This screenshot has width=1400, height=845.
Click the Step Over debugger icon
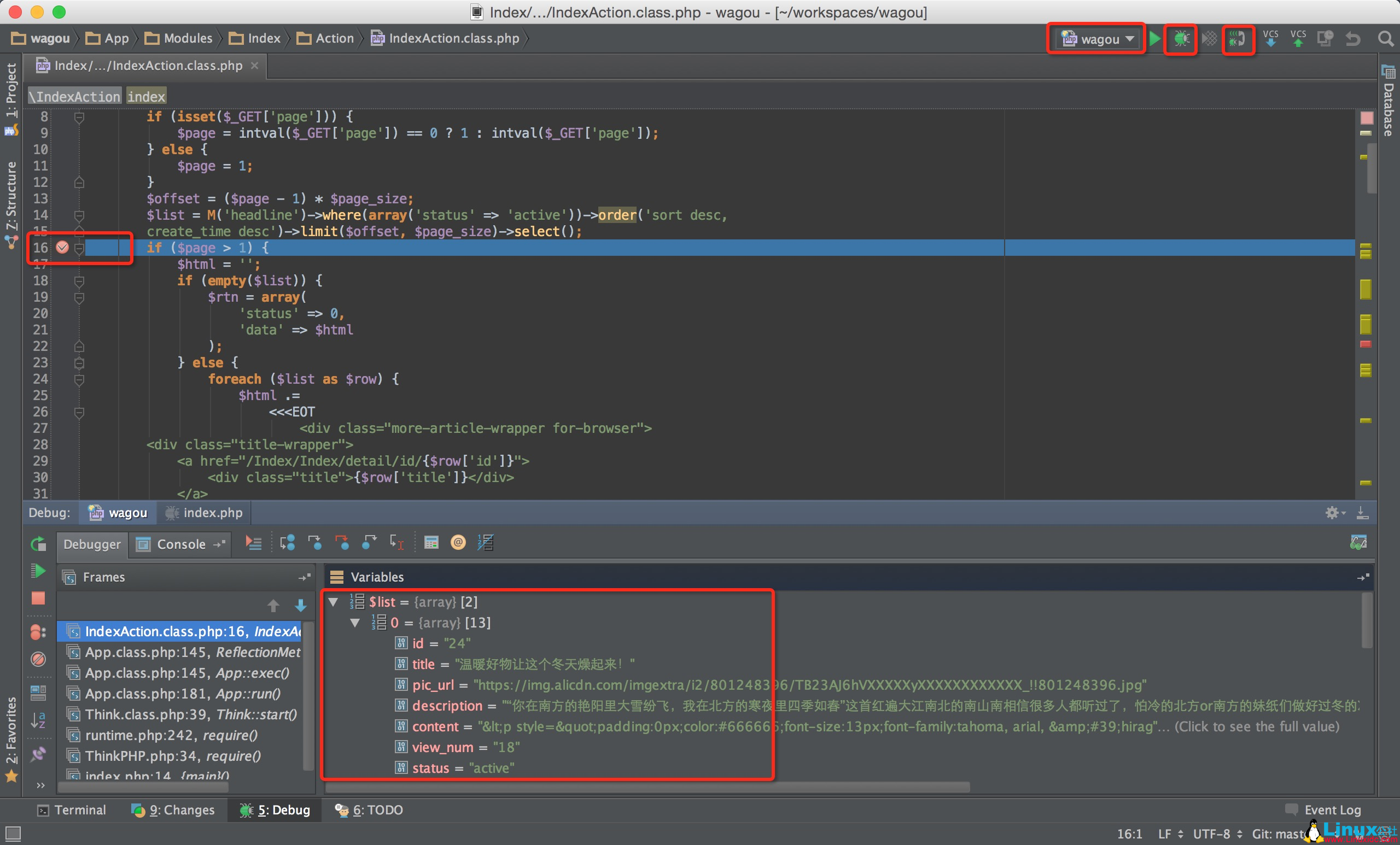coord(288,543)
